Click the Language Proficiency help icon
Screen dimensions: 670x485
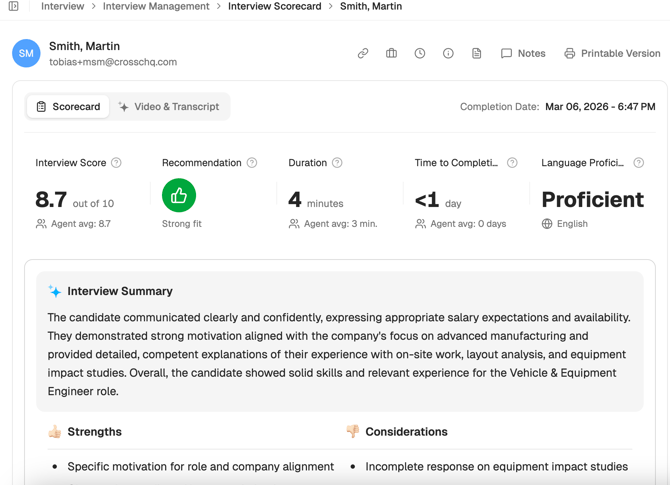[x=639, y=163]
